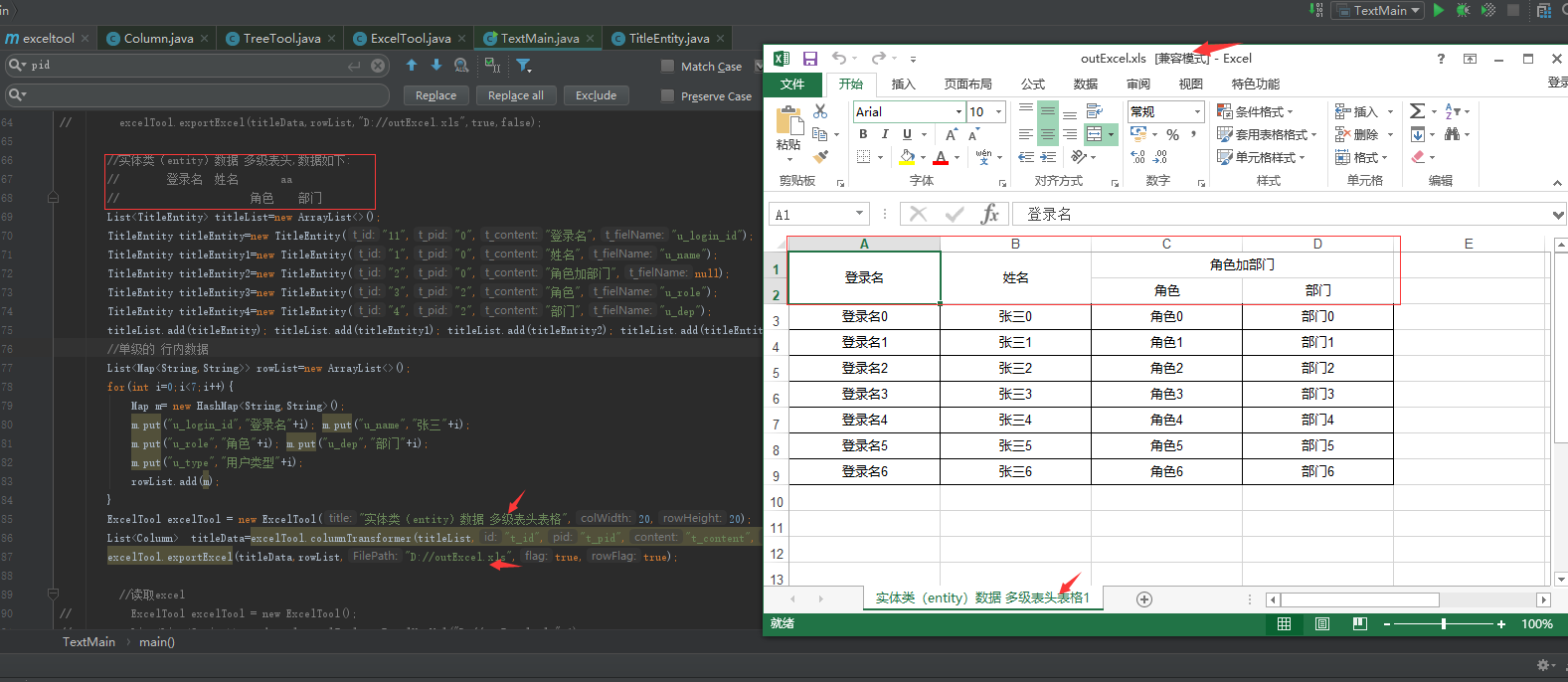
Task: Open the project structure icon in IDE toolbar
Action: tap(1543, 10)
